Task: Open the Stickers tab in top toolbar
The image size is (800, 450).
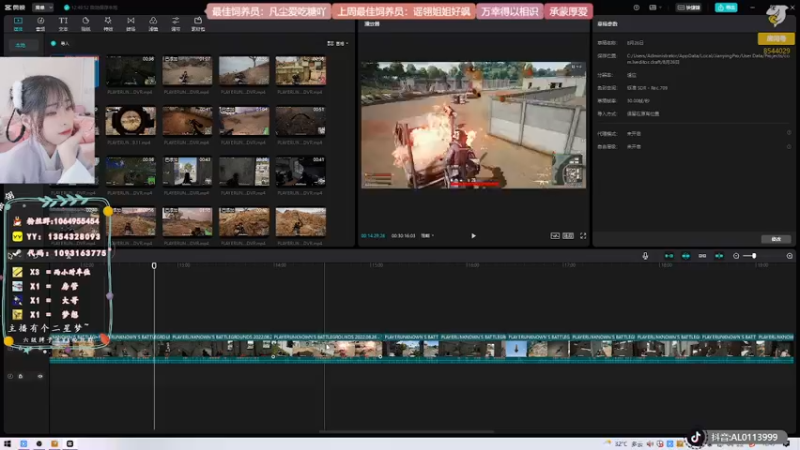Action: (86, 23)
